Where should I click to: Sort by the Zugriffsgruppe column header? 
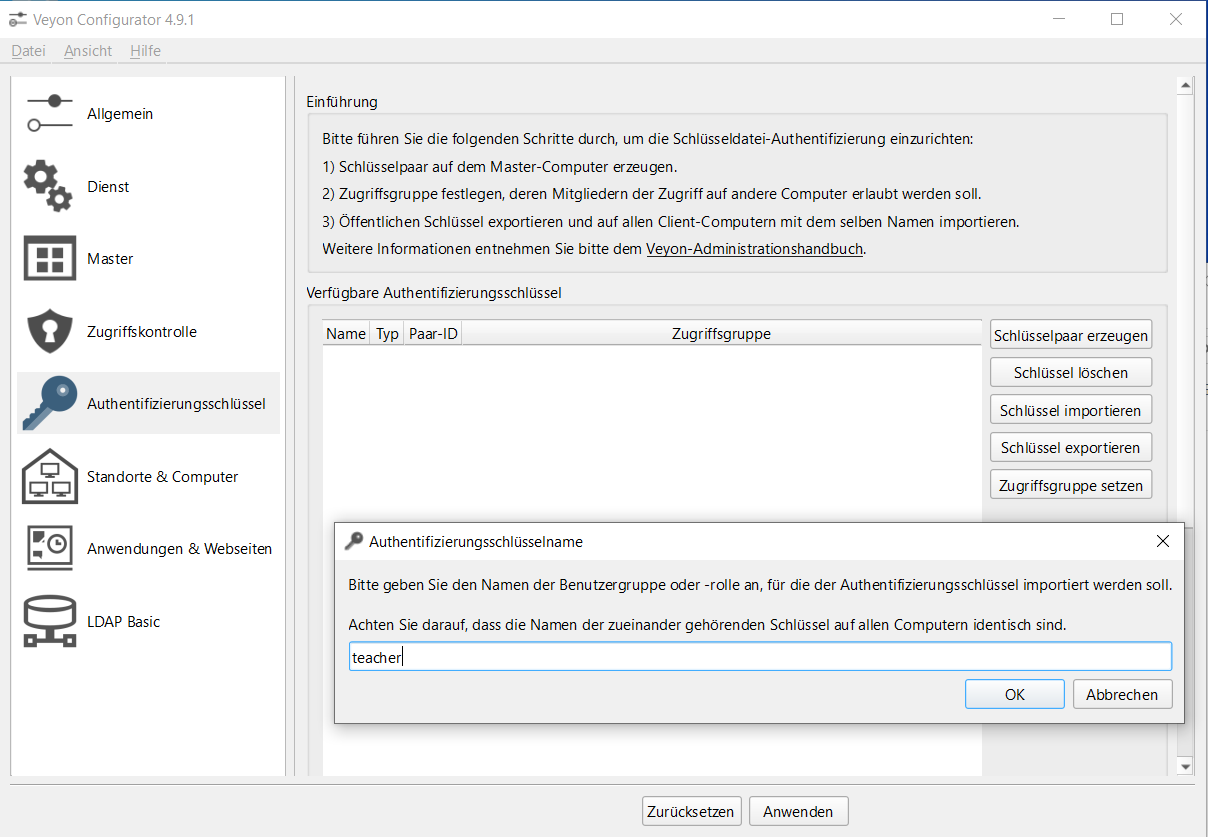click(x=721, y=333)
